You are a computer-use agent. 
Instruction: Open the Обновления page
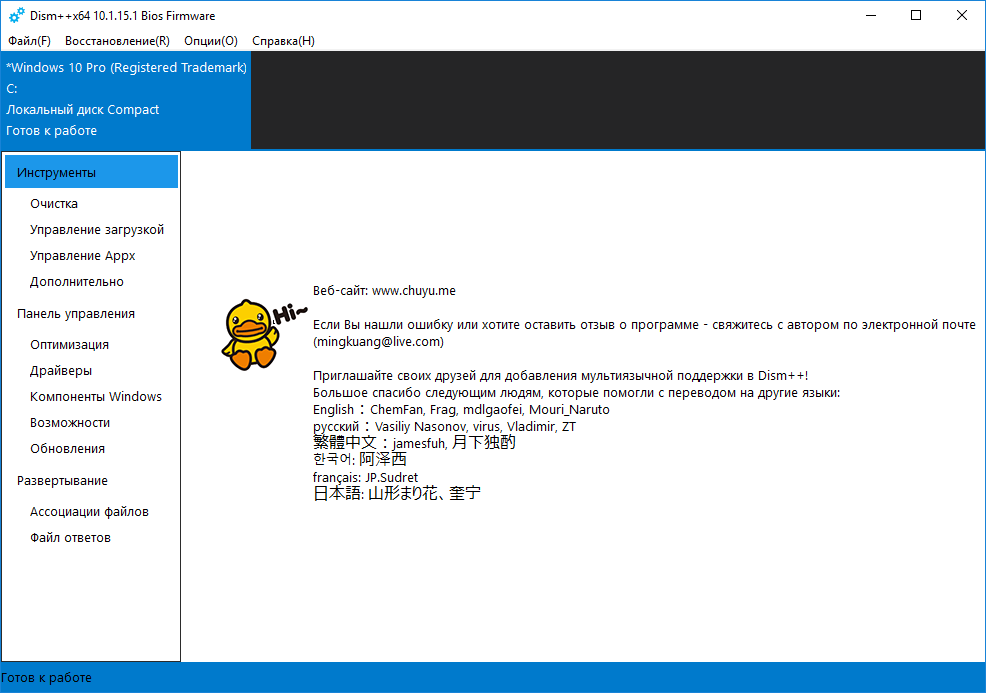67,448
